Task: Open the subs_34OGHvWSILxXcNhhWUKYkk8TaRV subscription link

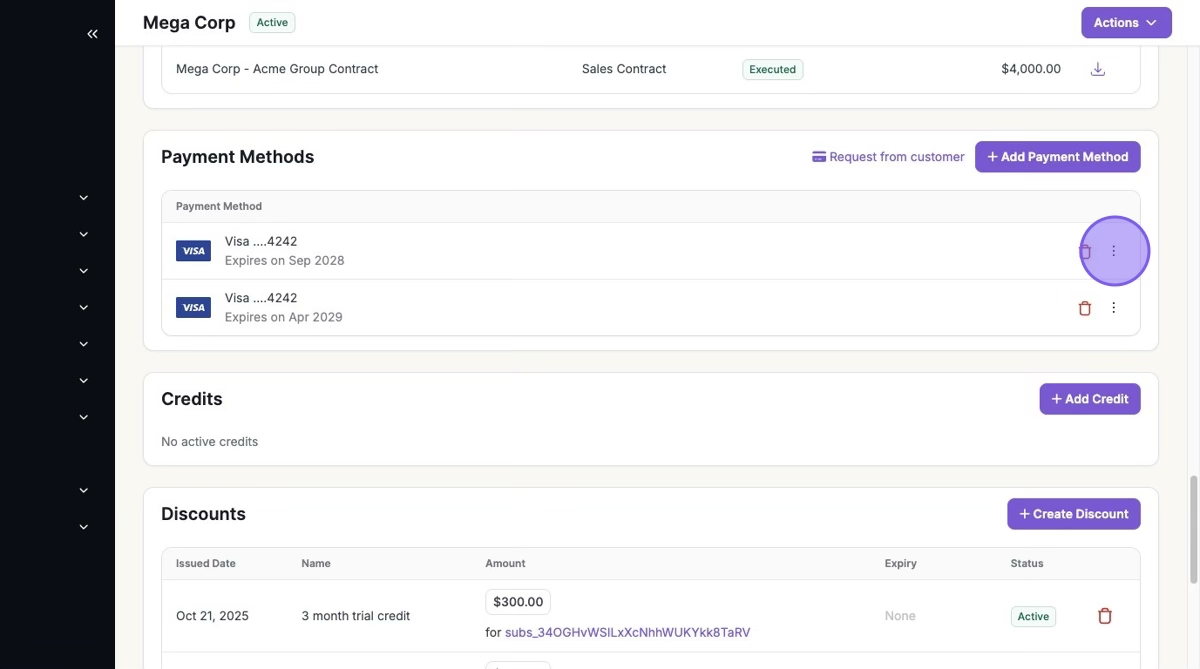Action: [627, 633]
